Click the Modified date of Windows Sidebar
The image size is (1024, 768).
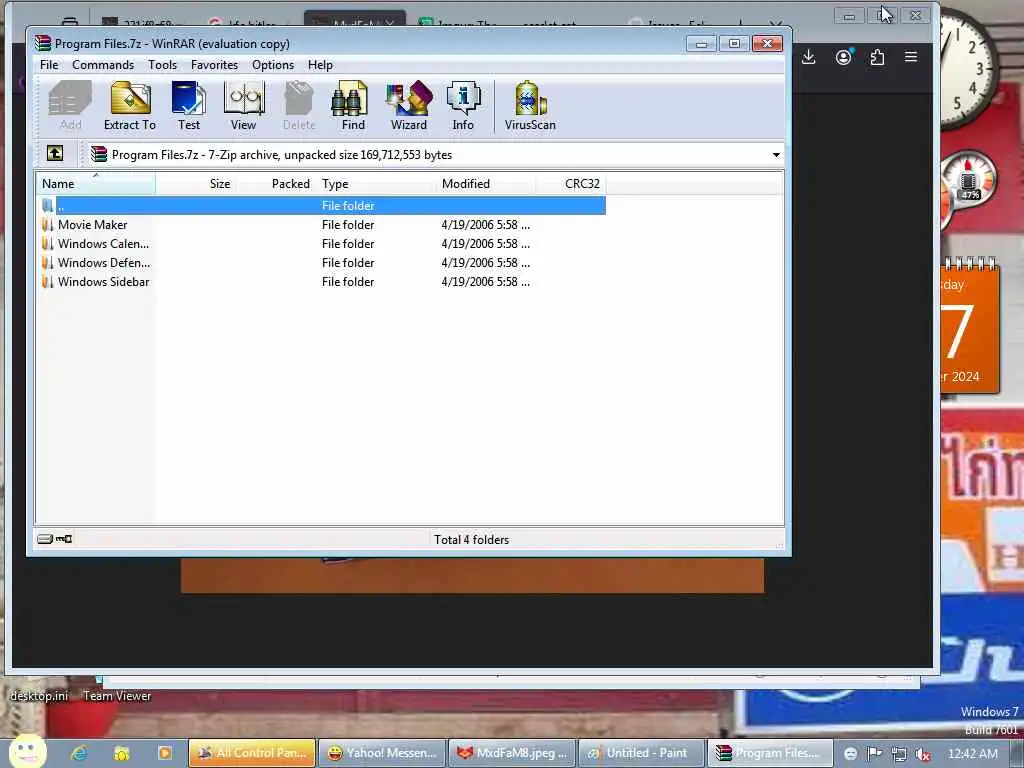(x=485, y=281)
